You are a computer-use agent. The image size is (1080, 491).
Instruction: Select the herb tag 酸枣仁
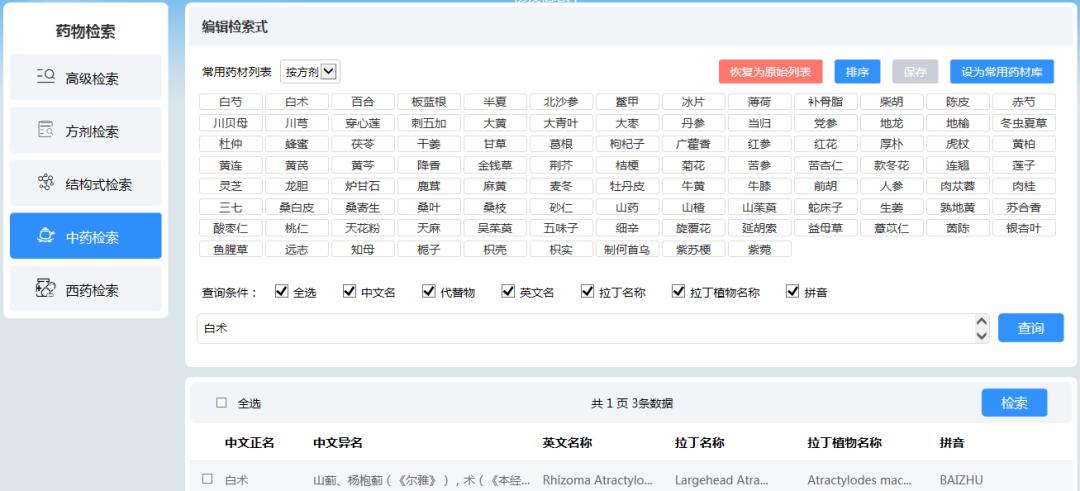tap(231, 228)
